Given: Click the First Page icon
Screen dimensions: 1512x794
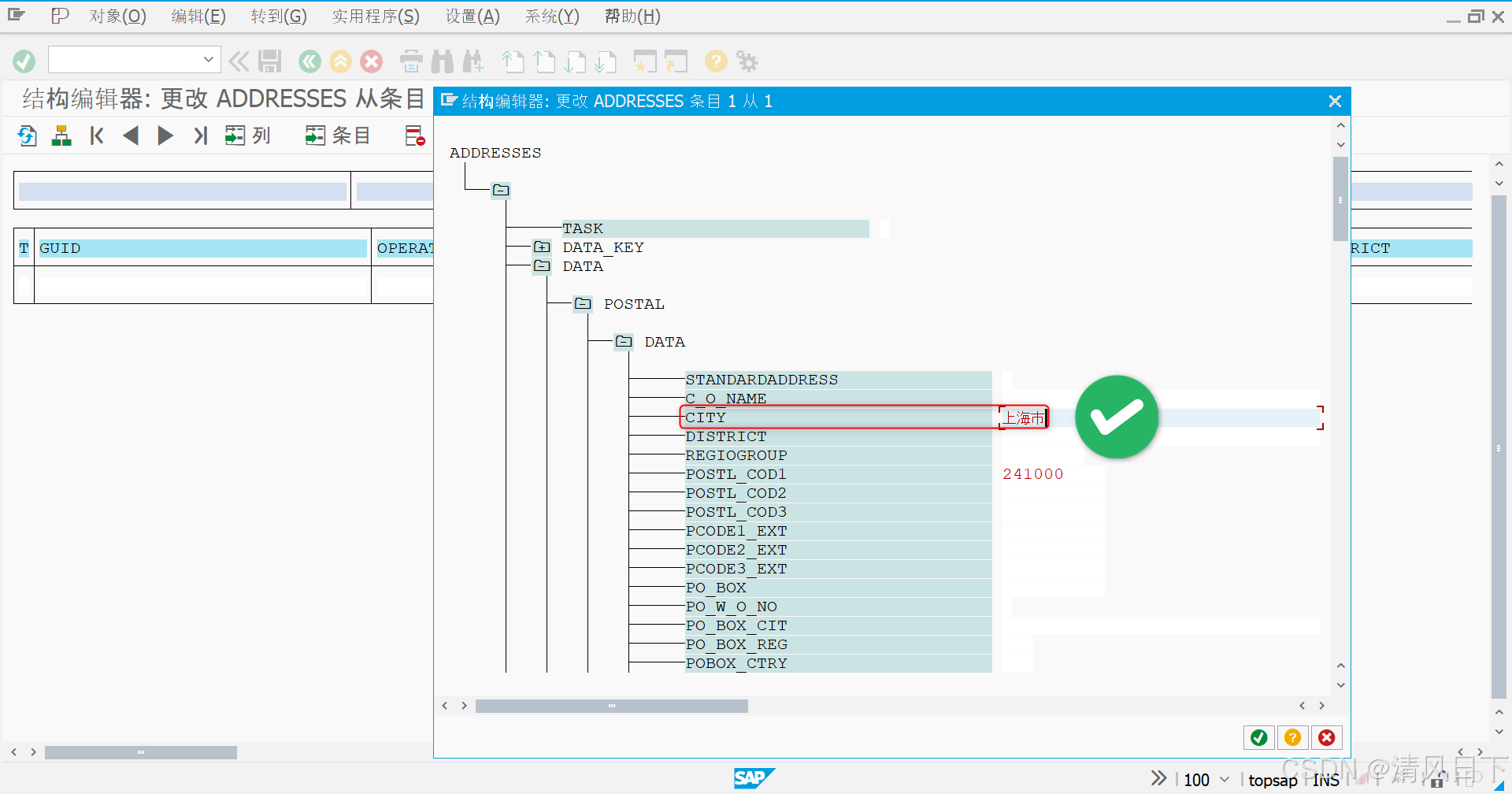Looking at the screenshot, I should [513, 61].
